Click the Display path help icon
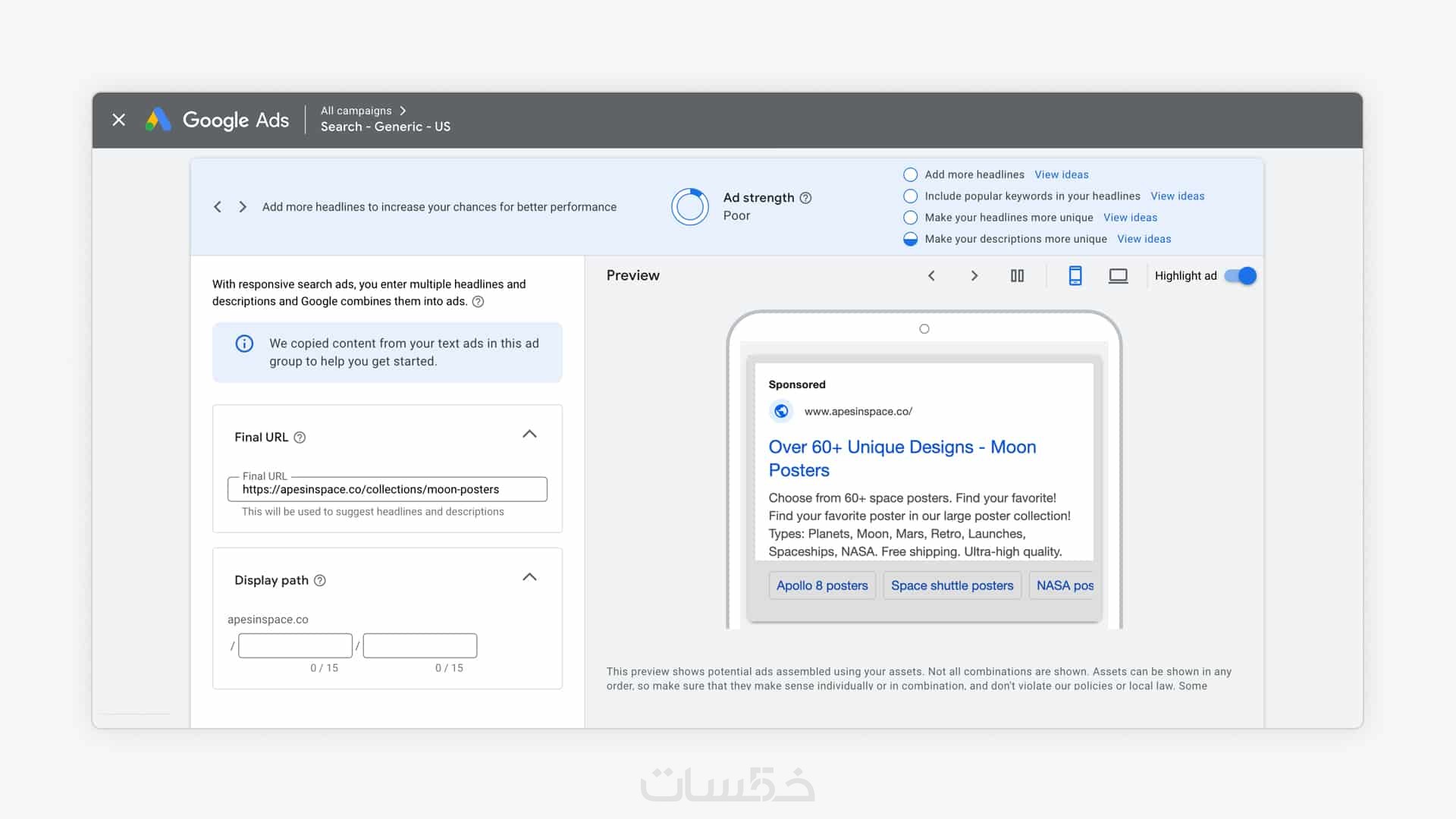1456x819 pixels. [x=320, y=581]
